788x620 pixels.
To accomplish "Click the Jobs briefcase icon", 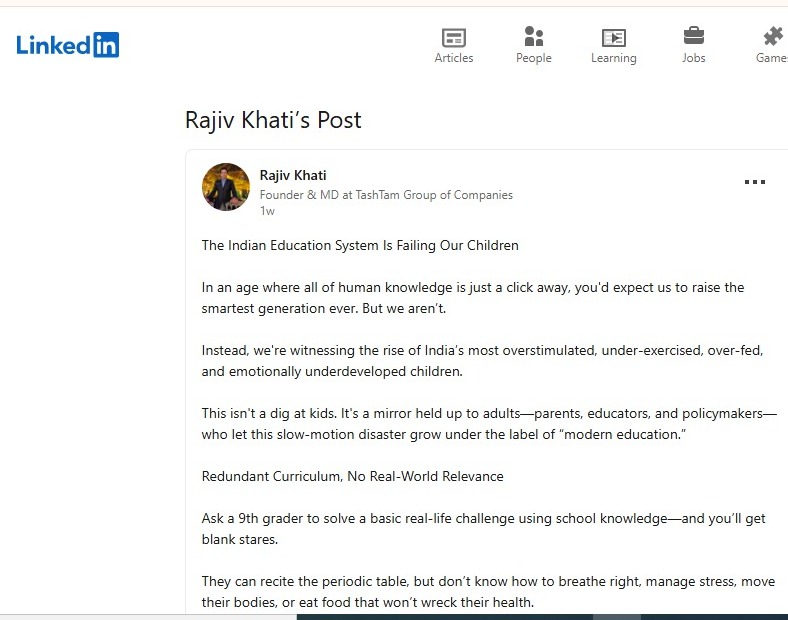I will (x=693, y=37).
